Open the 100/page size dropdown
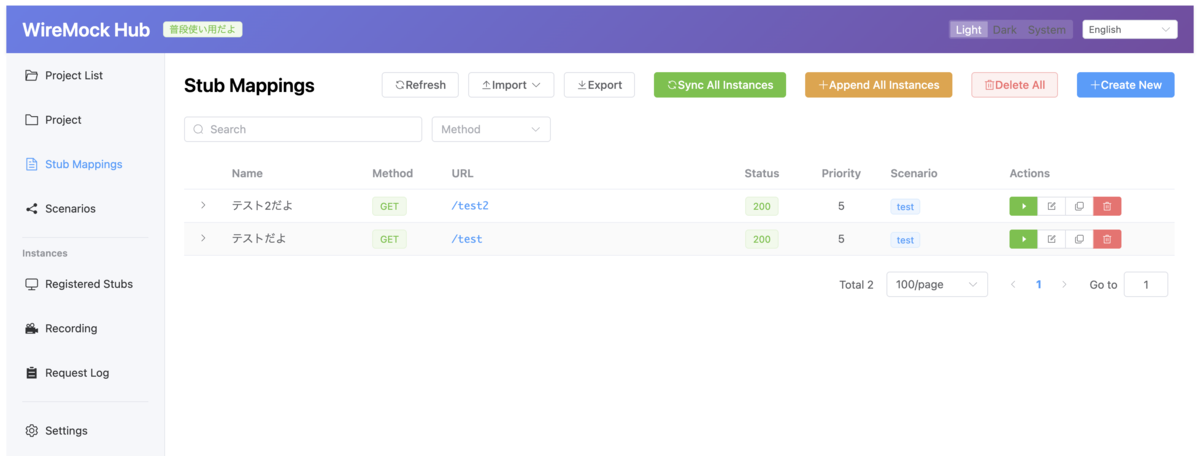Screen dimensions: 1200x456 937,285
